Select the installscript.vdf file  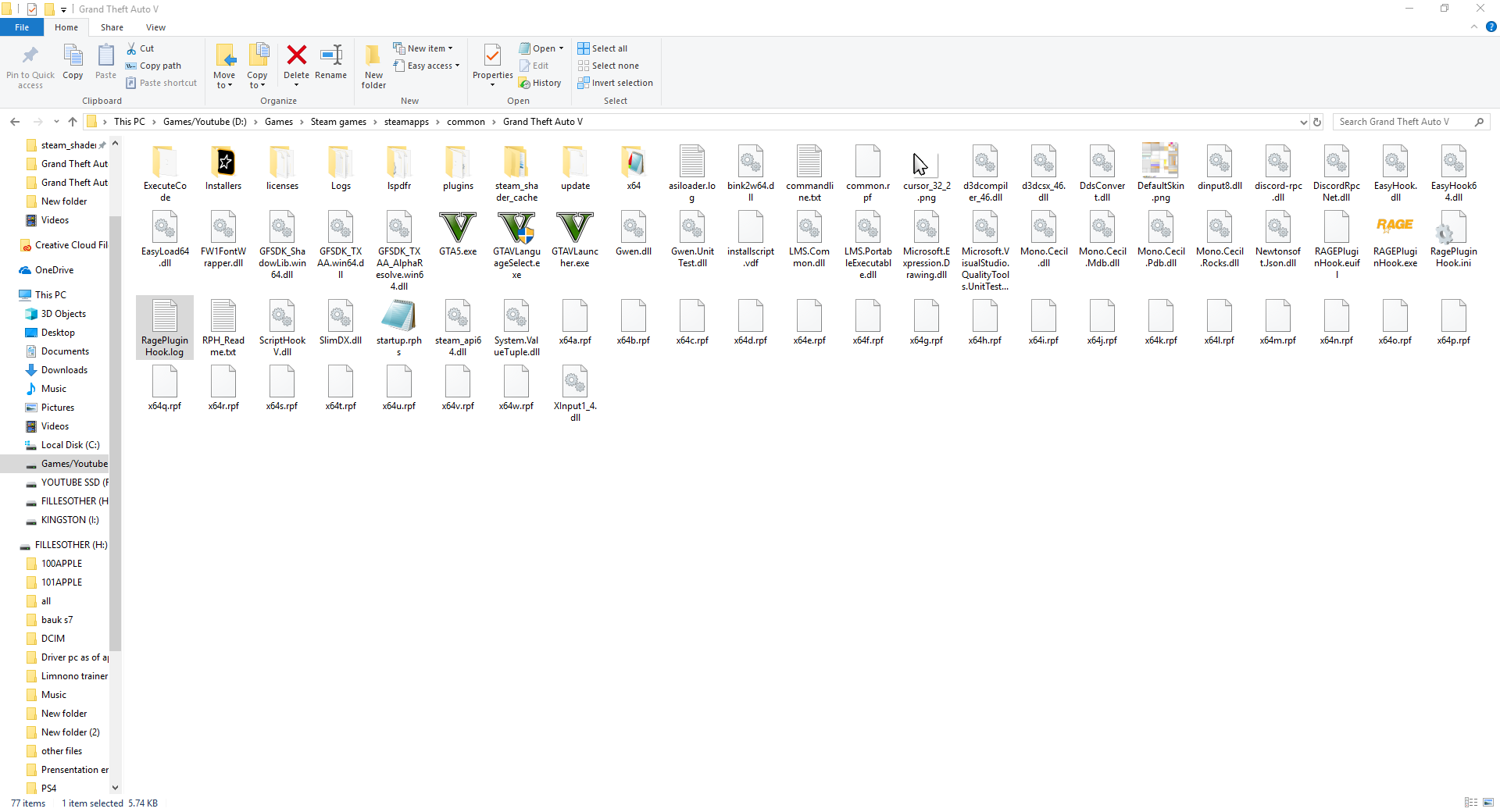click(x=751, y=240)
